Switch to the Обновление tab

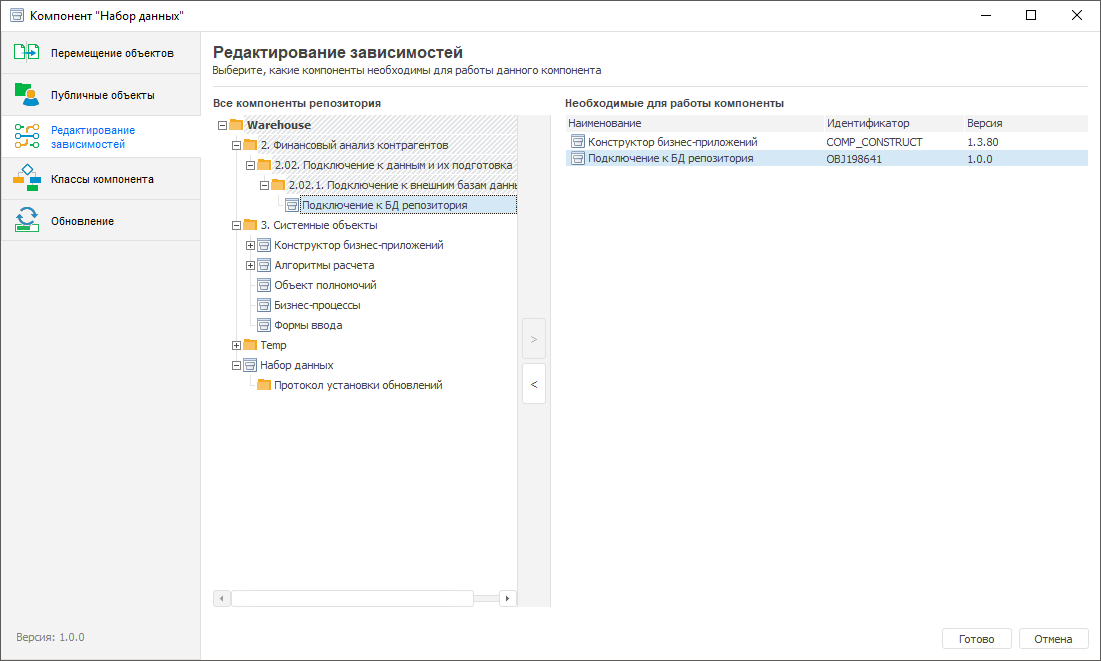(82, 221)
